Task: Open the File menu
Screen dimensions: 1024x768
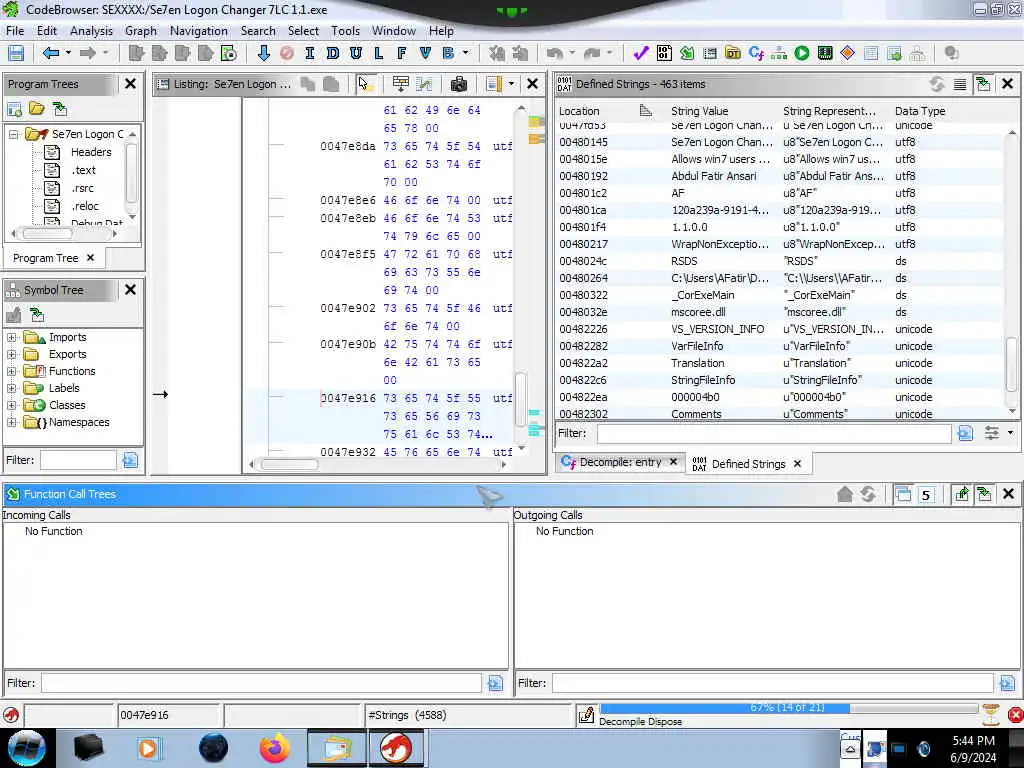Action: (15, 31)
